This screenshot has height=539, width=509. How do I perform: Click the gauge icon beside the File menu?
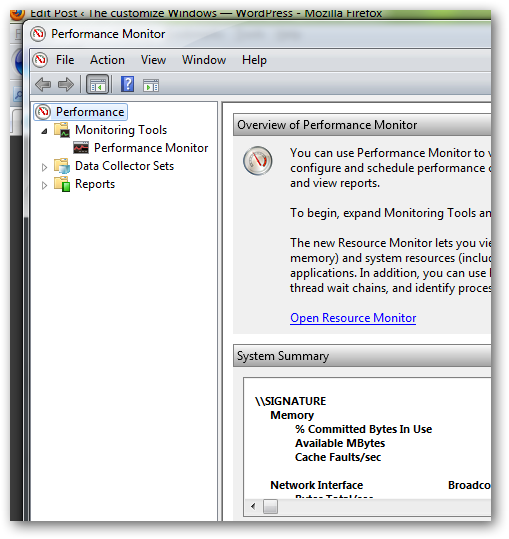pos(40,60)
